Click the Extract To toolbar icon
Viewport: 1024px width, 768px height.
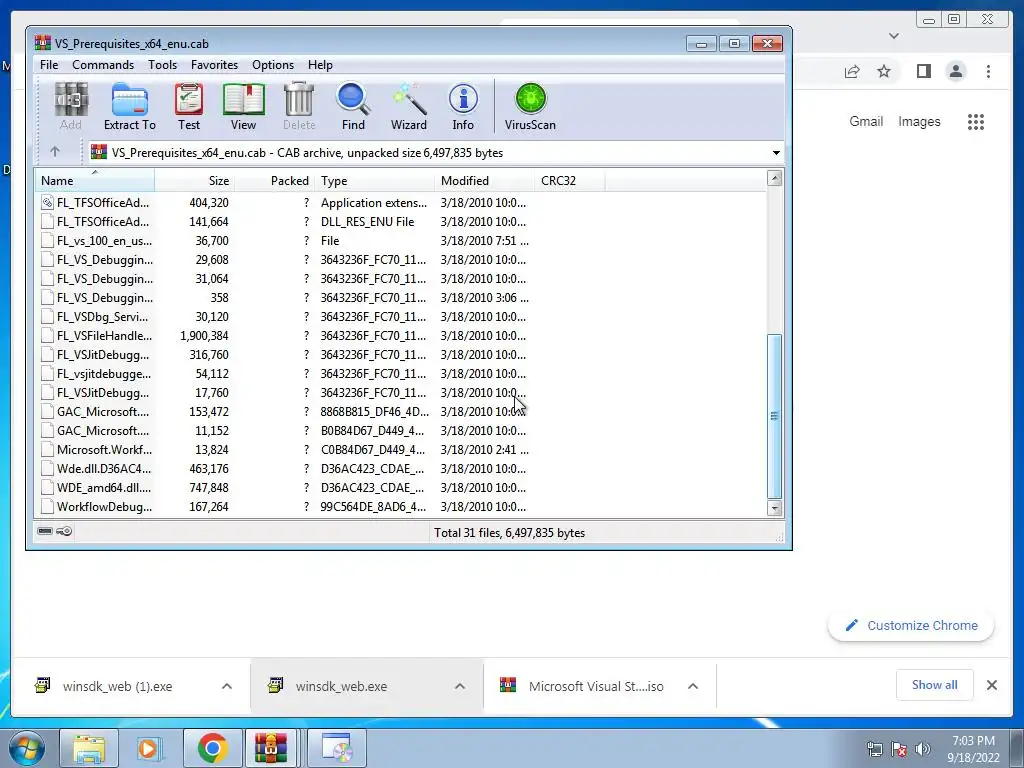coord(129,106)
